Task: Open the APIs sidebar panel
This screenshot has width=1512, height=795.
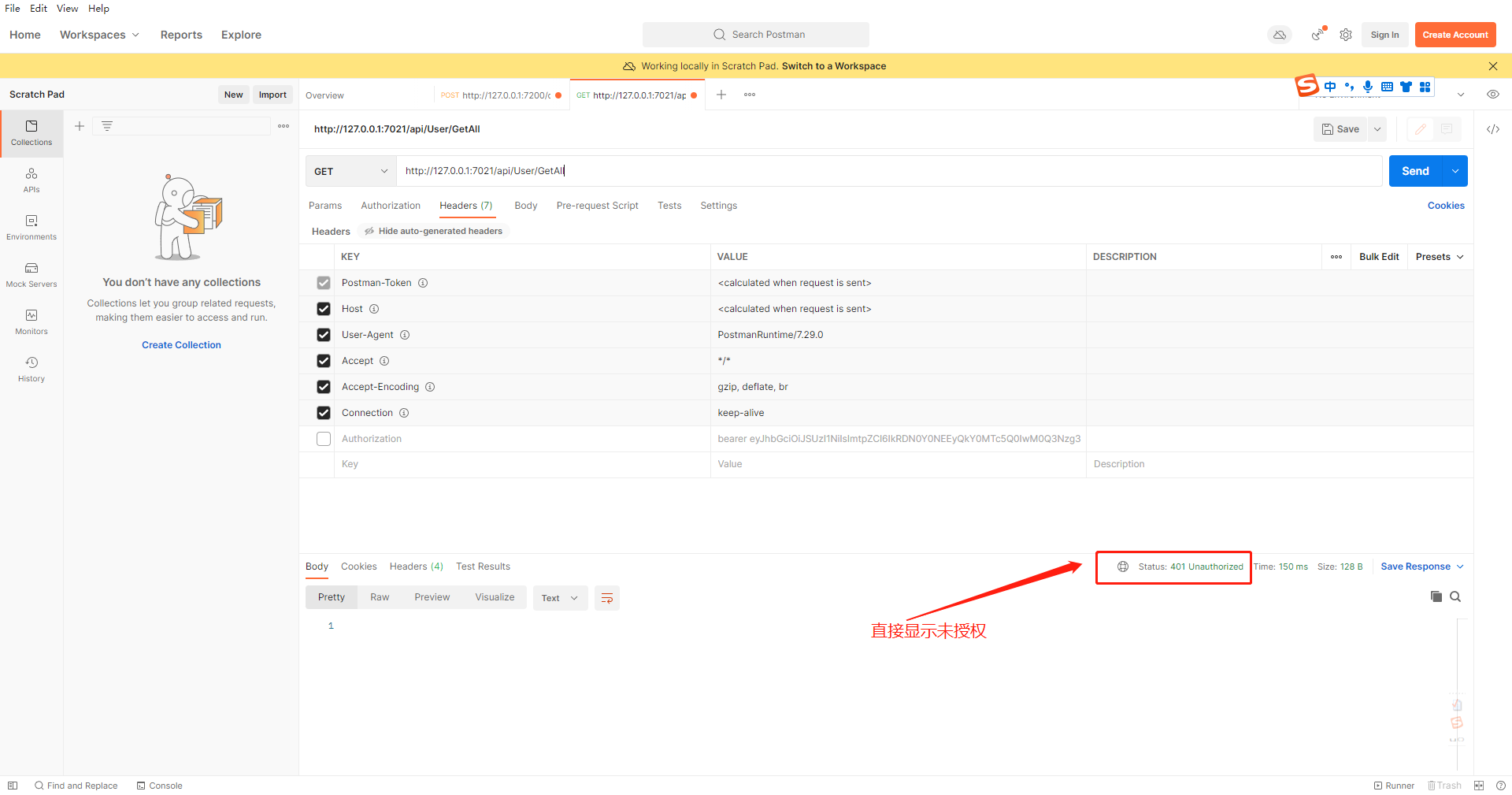Action: tap(31, 180)
